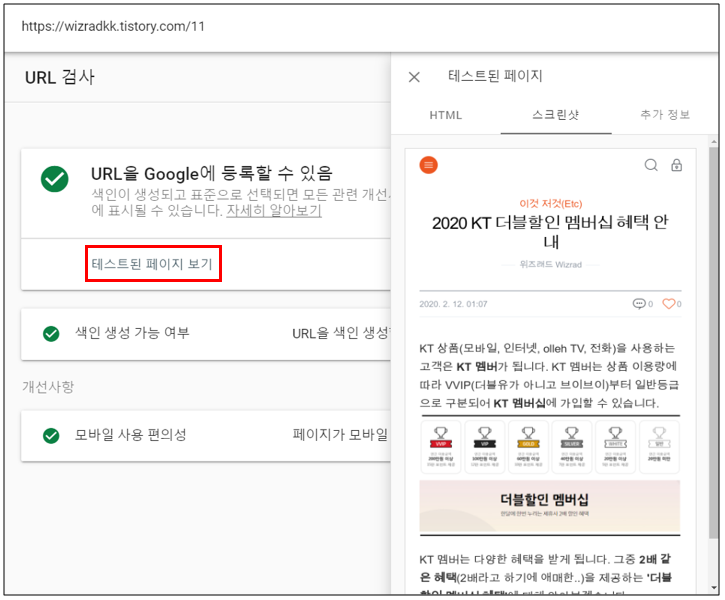Click the URL 검사 heading

(x=60, y=77)
